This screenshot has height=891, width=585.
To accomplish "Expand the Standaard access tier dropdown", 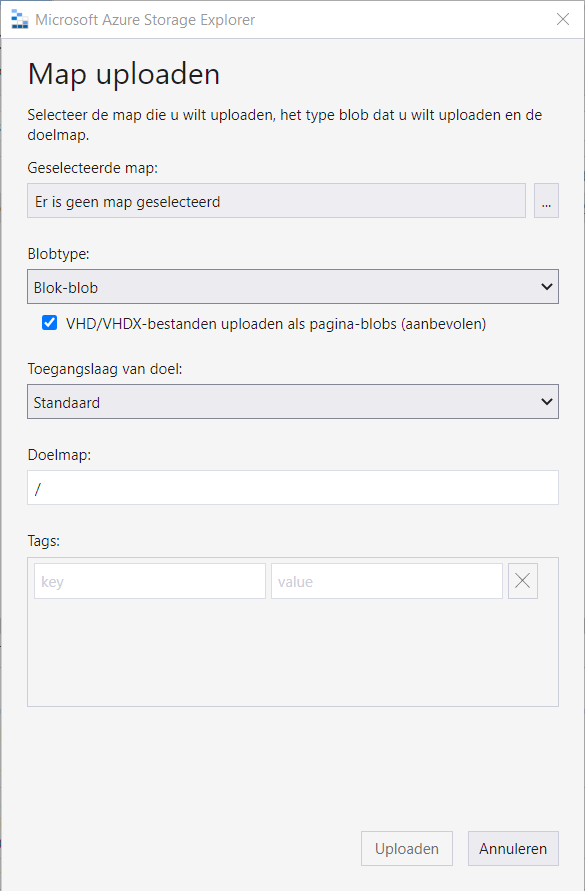I will (293, 402).
